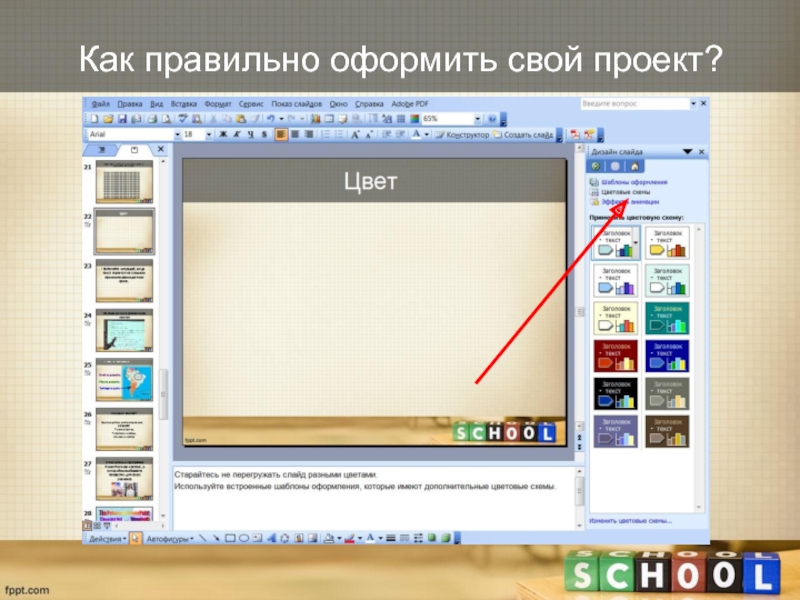This screenshot has width=800, height=600.
Task: Apply the dark red color scheme
Action: tap(614, 355)
